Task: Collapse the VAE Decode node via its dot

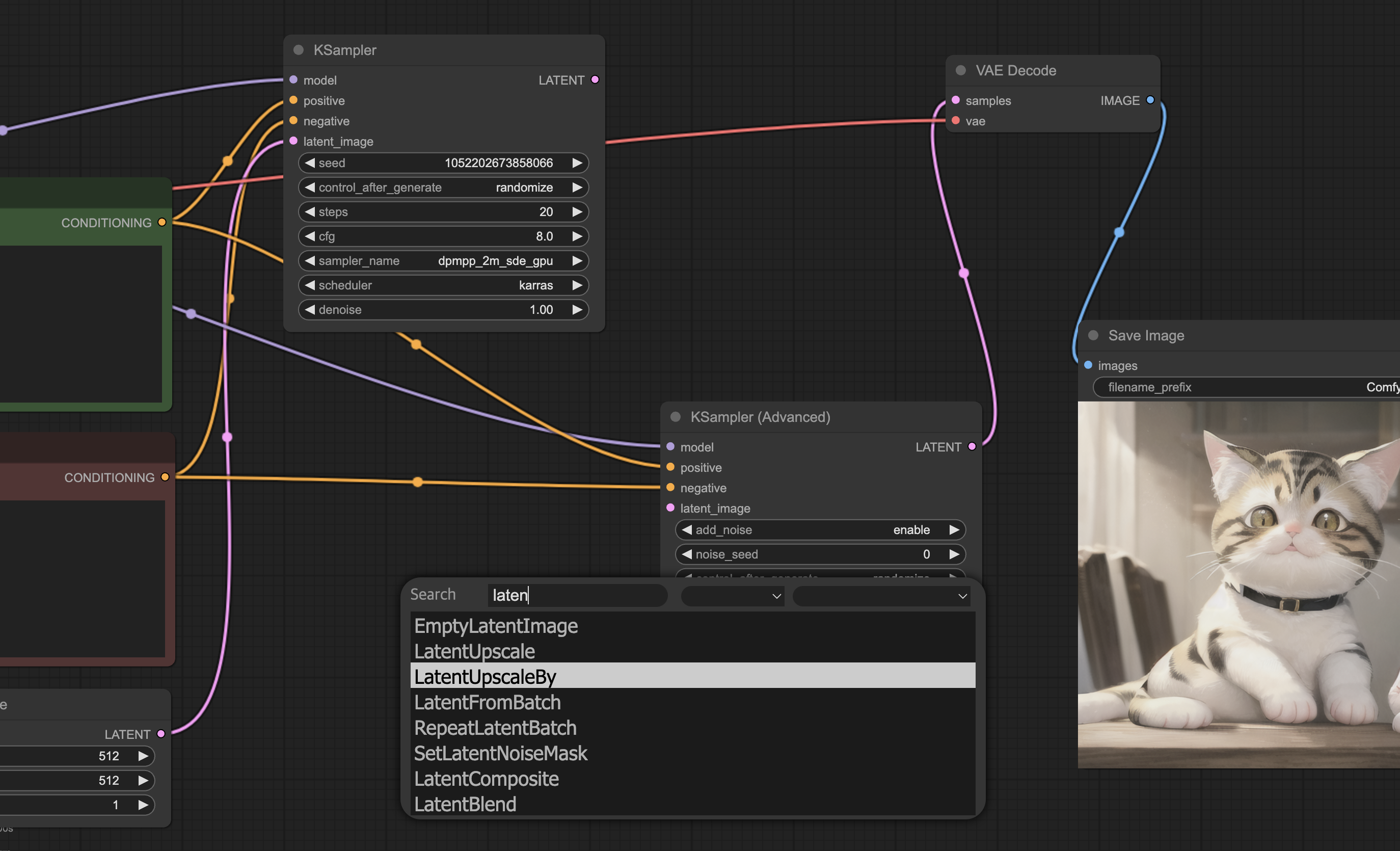Action: [x=961, y=70]
